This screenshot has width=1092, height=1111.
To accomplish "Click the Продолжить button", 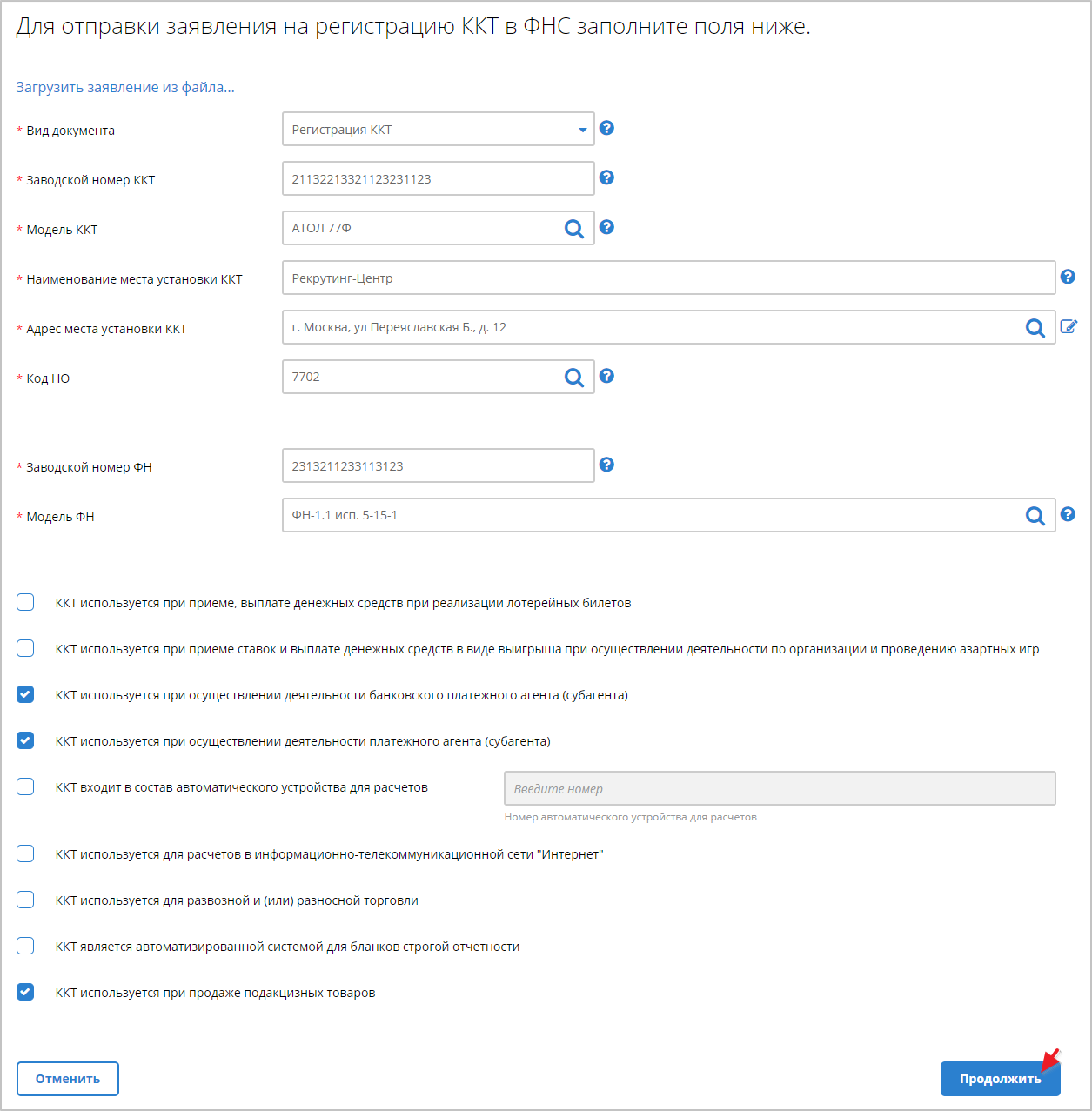I will [1001, 1079].
